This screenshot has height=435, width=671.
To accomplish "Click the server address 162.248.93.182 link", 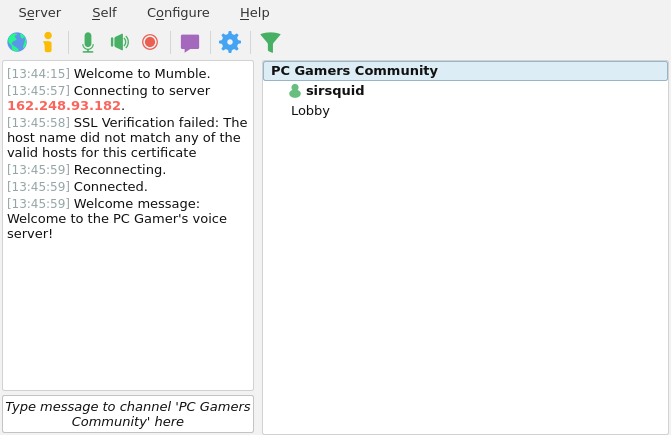I will [64, 106].
